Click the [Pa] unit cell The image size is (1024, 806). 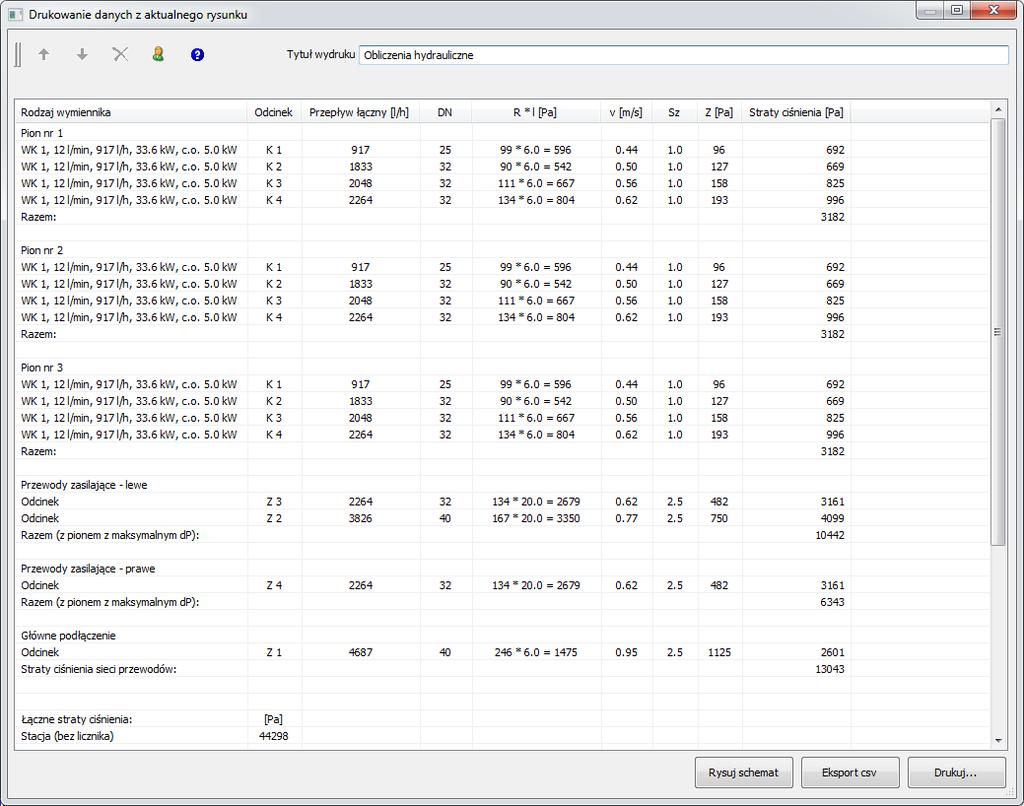tap(274, 719)
